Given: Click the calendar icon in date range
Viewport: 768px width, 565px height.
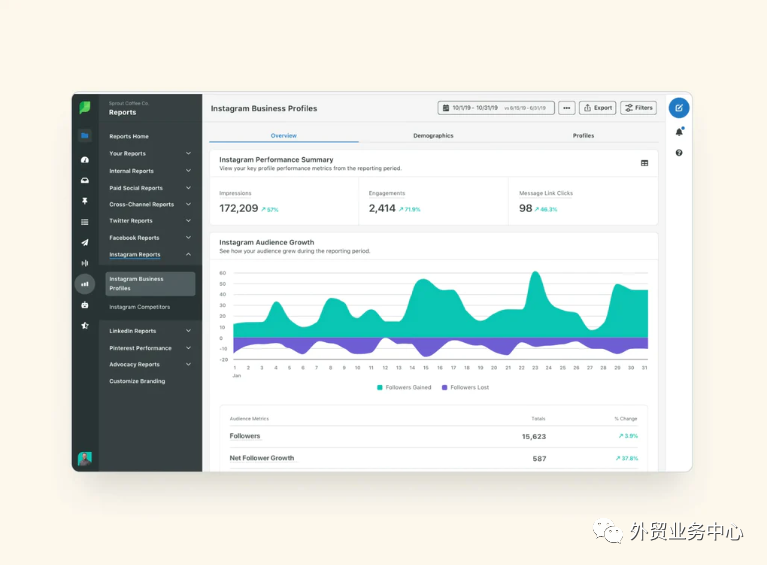Looking at the screenshot, I should coord(446,108).
